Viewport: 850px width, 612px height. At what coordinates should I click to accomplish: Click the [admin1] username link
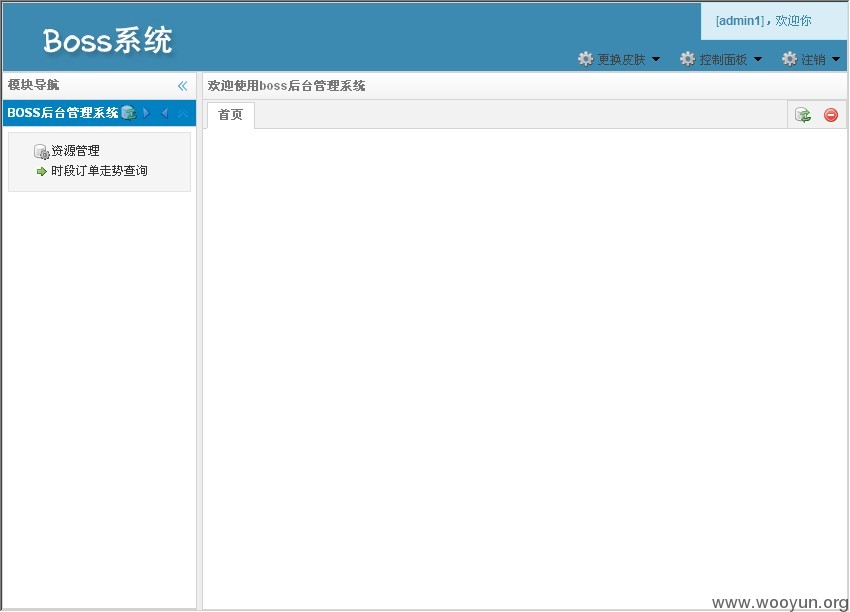click(x=740, y=21)
